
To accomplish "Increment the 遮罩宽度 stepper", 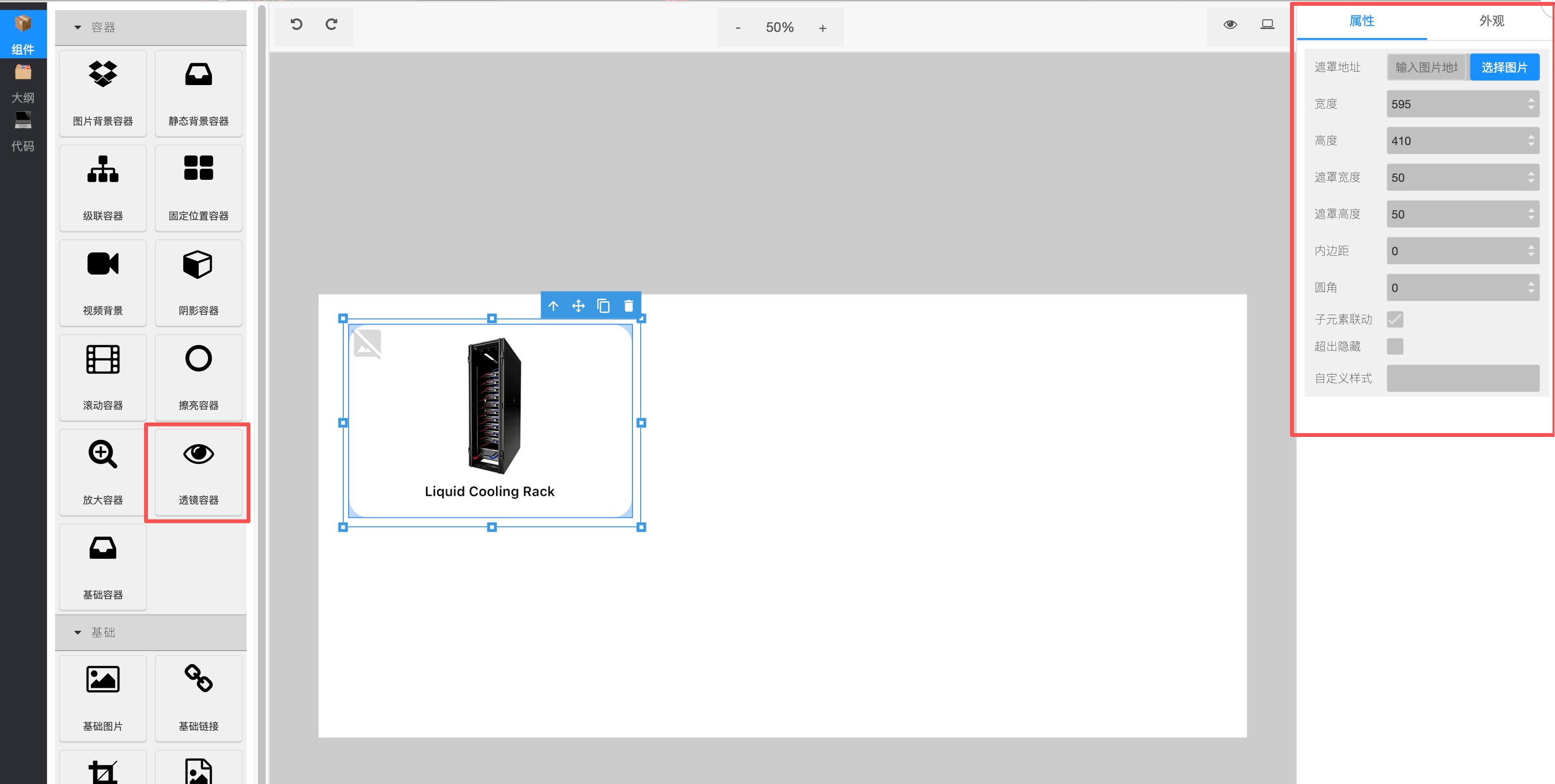I will click(x=1531, y=173).
